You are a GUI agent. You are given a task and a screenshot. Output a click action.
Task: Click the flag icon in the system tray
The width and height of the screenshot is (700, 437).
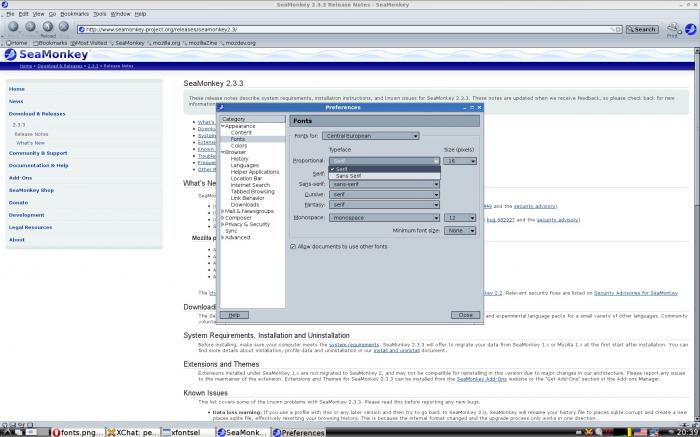click(x=640, y=432)
